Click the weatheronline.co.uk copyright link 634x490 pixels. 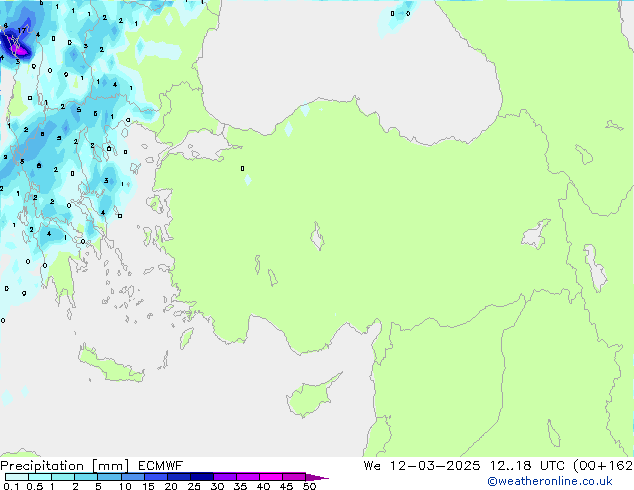(x=550, y=481)
